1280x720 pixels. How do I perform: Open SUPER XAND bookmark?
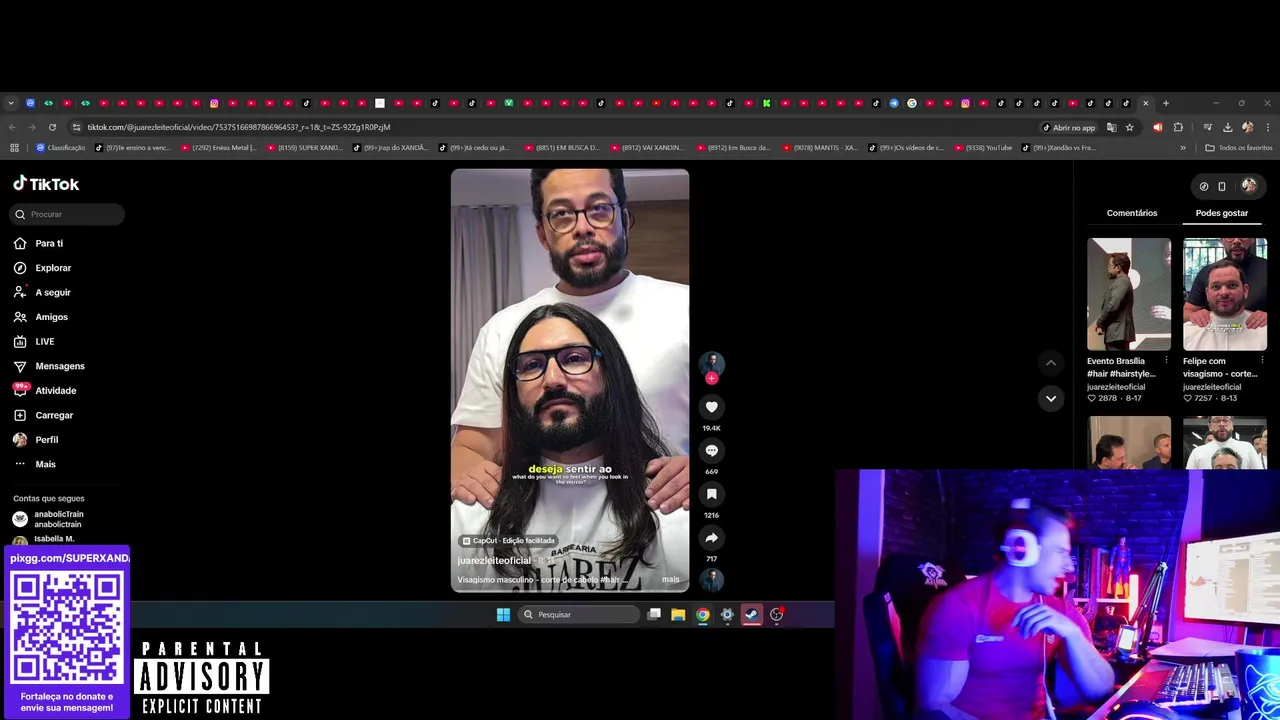click(304, 148)
